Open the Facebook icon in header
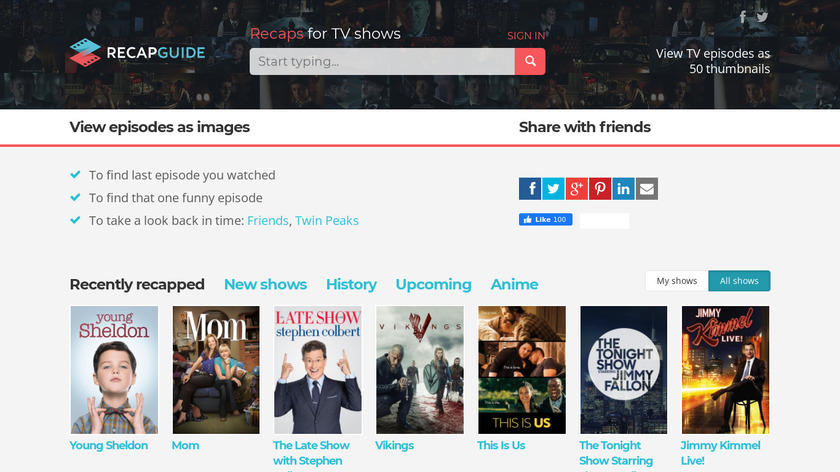 pyautogui.click(x=742, y=17)
